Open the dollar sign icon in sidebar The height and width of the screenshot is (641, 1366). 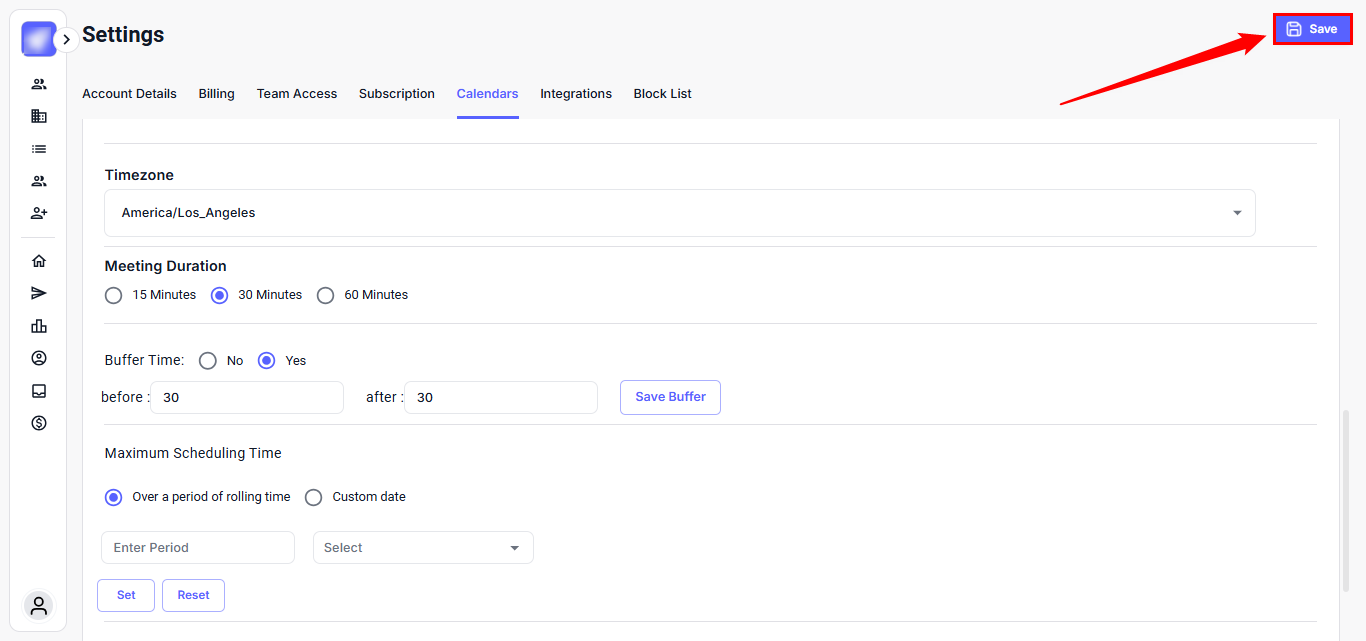tap(39, 423)
